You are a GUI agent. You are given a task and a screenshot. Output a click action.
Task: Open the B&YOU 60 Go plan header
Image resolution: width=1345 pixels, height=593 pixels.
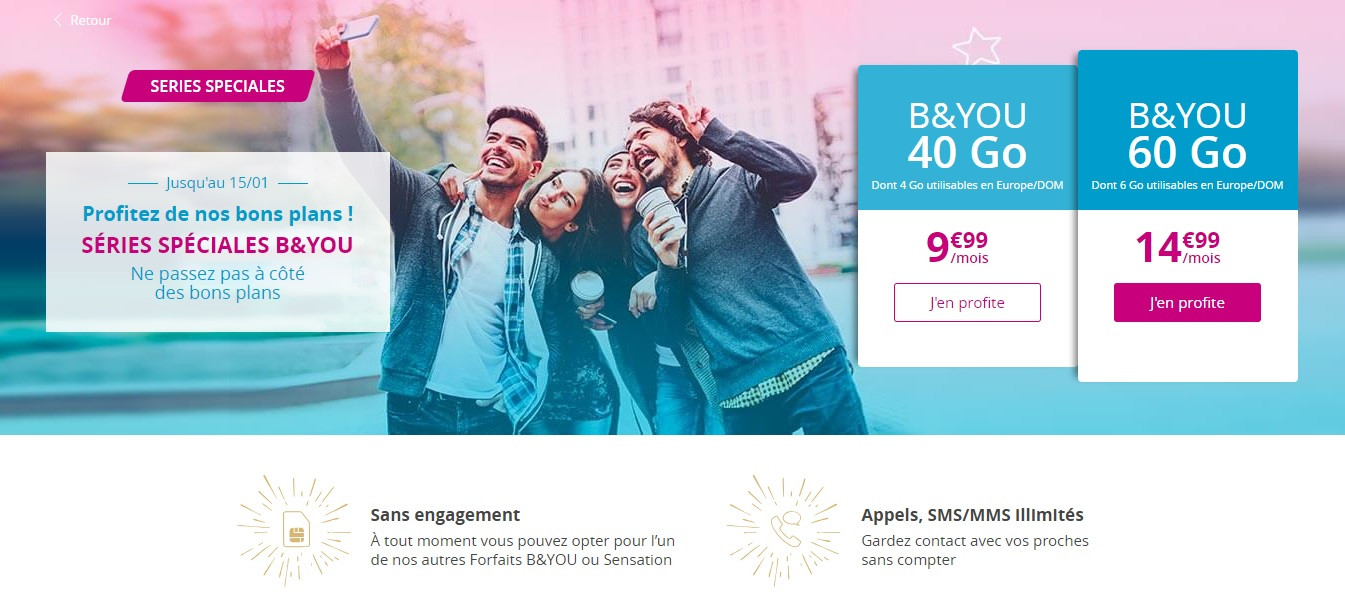click(x=1187, y=130)
